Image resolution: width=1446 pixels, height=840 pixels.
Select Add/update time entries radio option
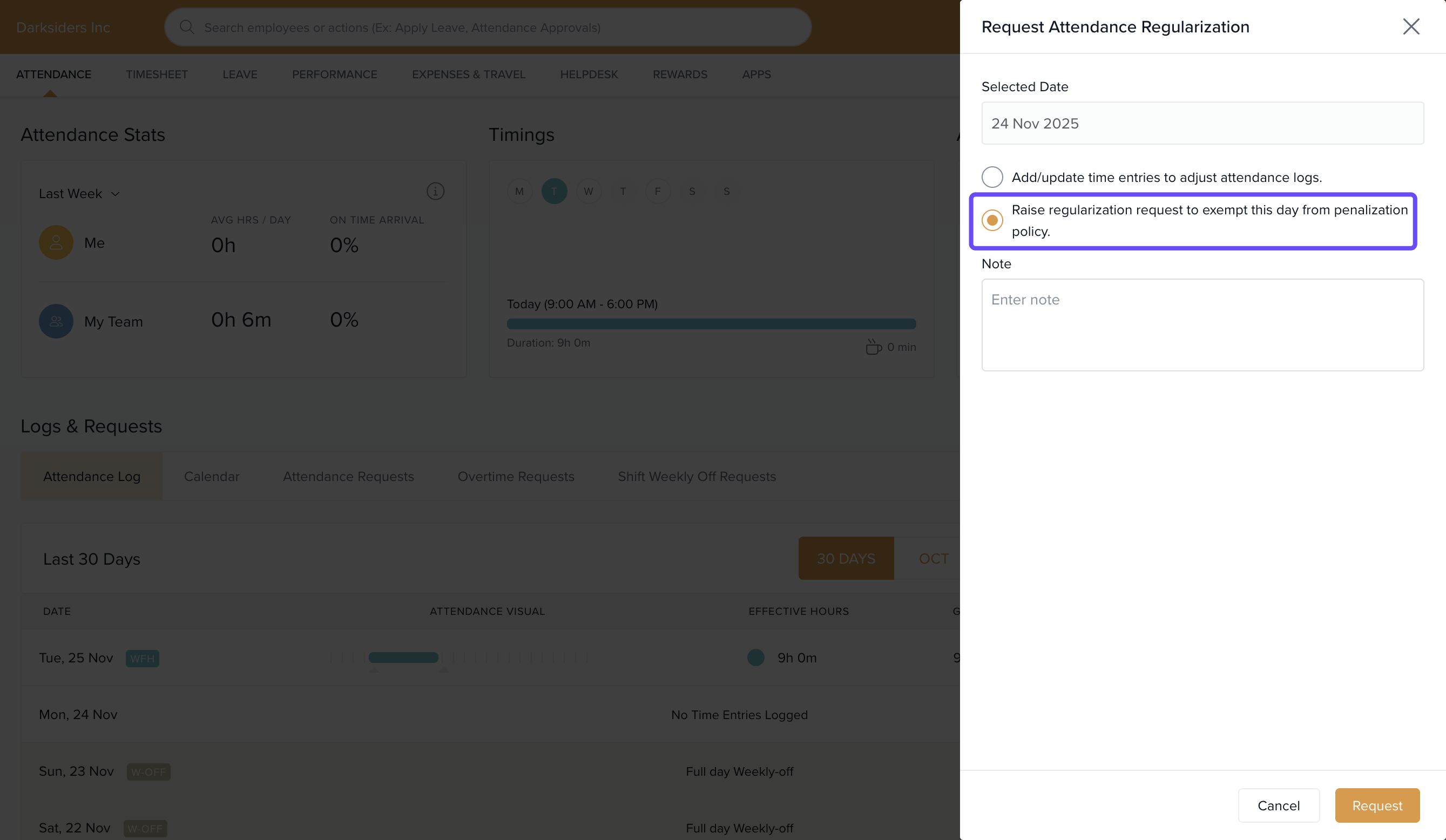point(992,177)
